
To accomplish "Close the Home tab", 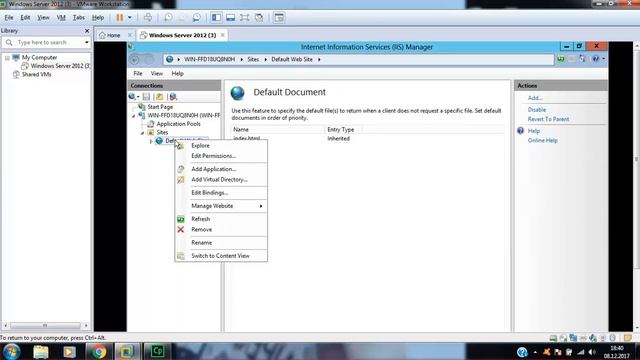I will coord(130,35).
